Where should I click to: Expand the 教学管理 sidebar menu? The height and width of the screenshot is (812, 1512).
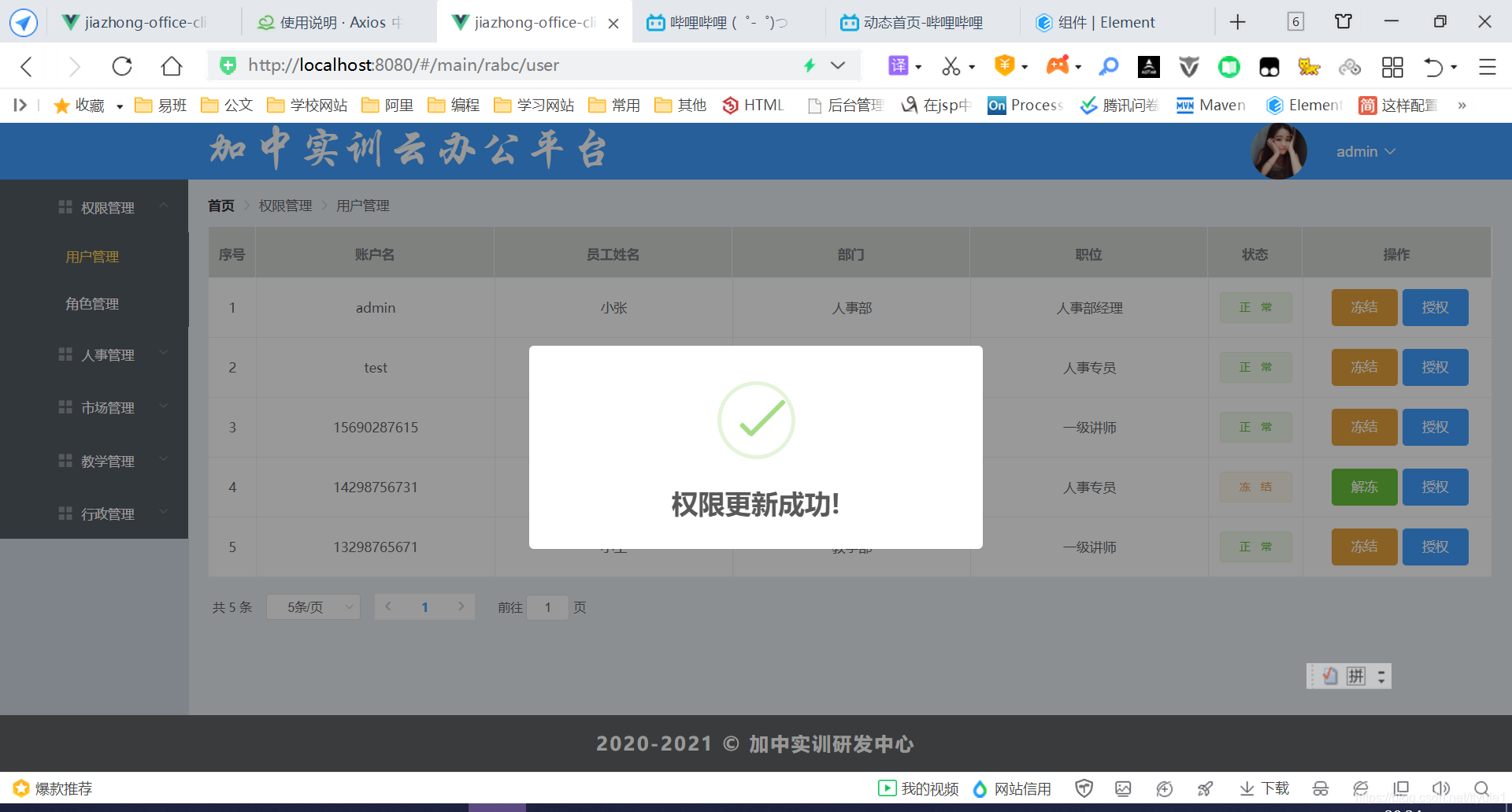click(164, 459)
